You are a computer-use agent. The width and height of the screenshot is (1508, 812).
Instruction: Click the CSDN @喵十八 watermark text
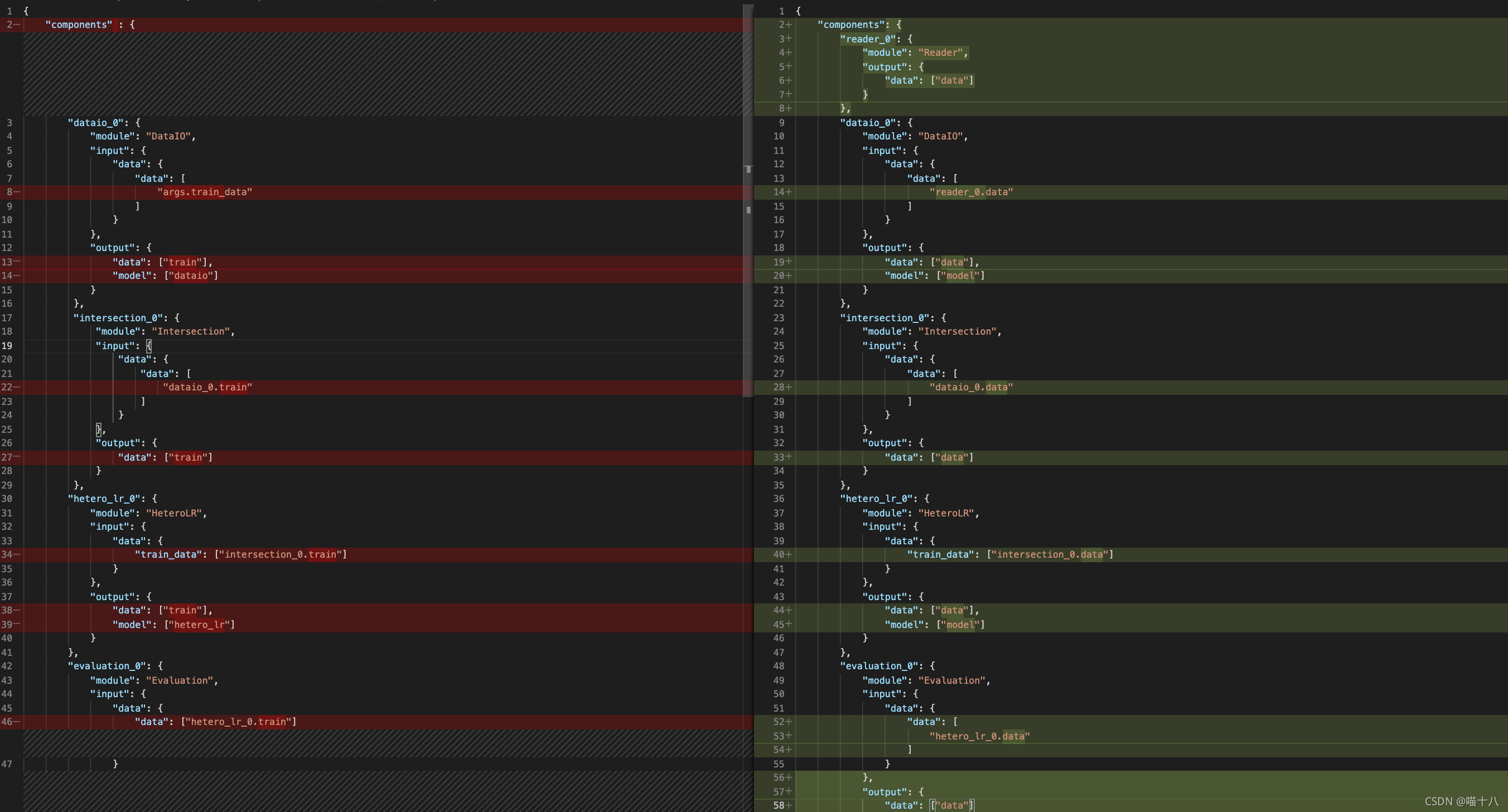(1461, 801)
